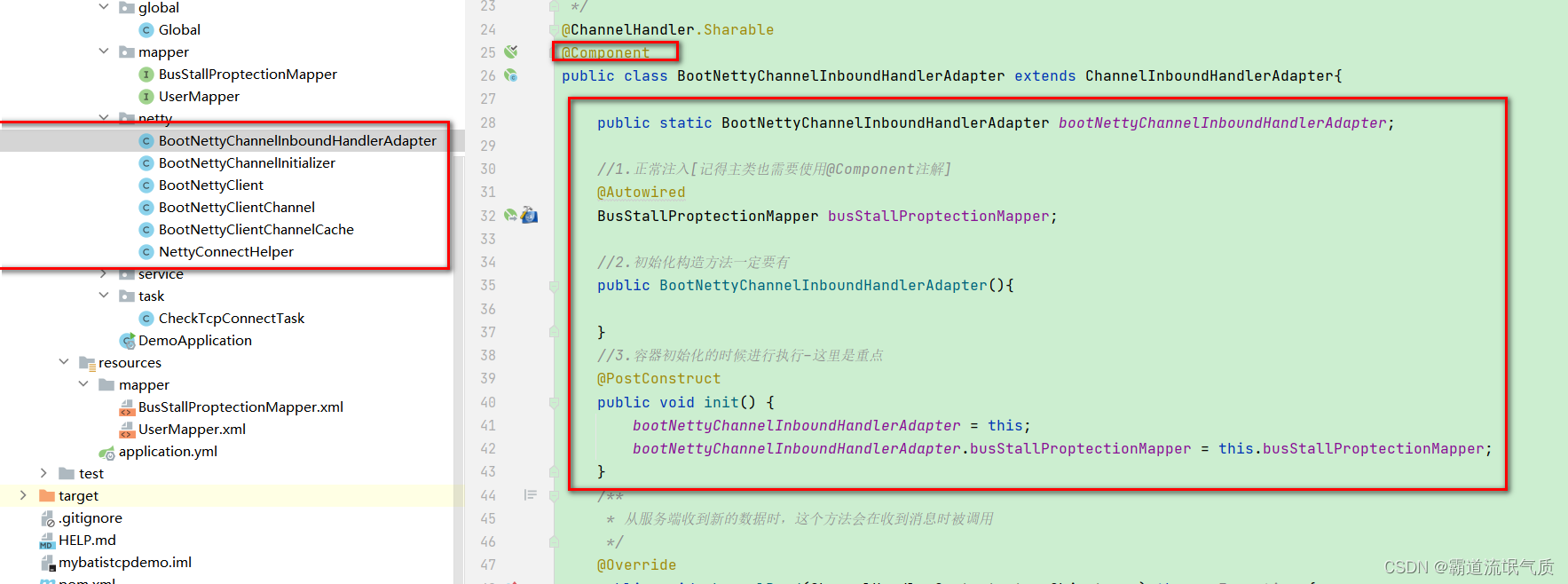Open the .gitignore file
The height and width of the screenshot is (584, 1568).
tap(91, 518)
